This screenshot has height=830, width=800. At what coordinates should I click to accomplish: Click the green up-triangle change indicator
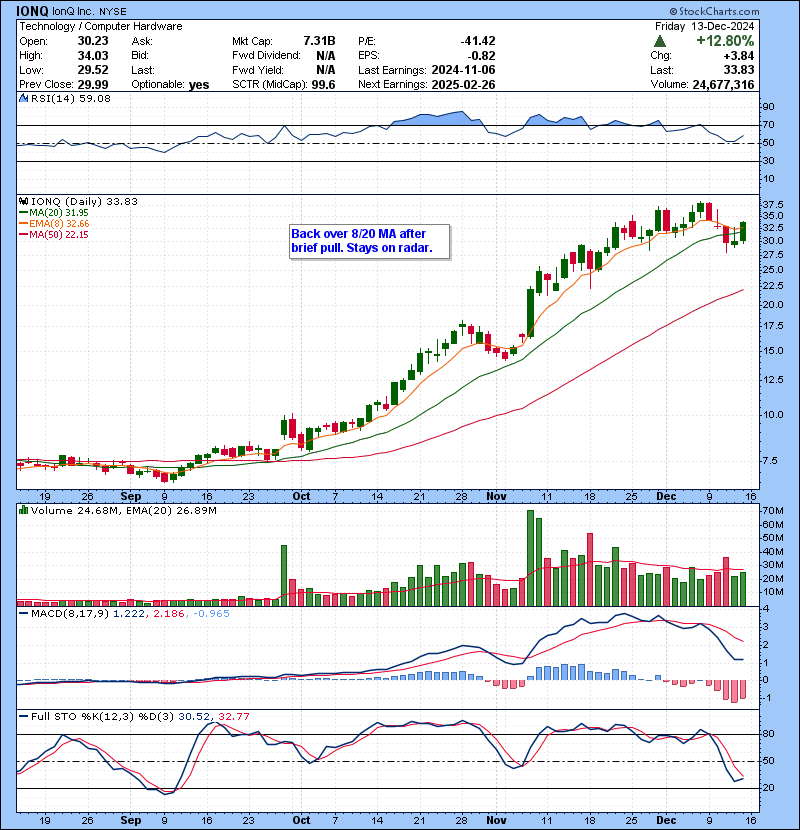click(660, 41)
